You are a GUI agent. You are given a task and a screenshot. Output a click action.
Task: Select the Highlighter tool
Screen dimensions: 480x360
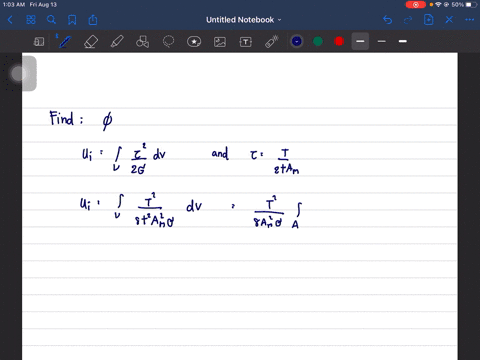tap(117, 42)
